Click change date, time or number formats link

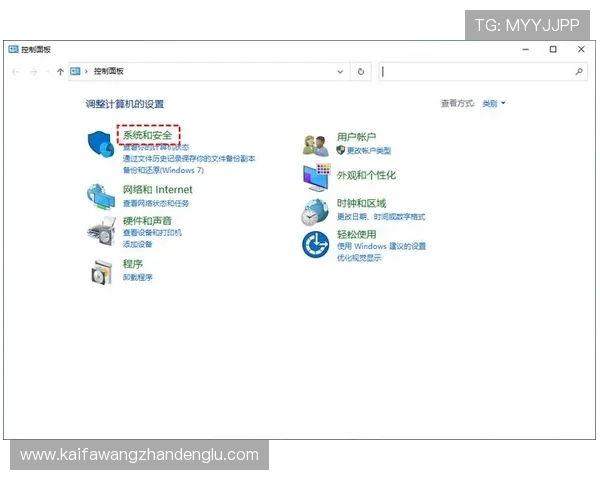381,217
